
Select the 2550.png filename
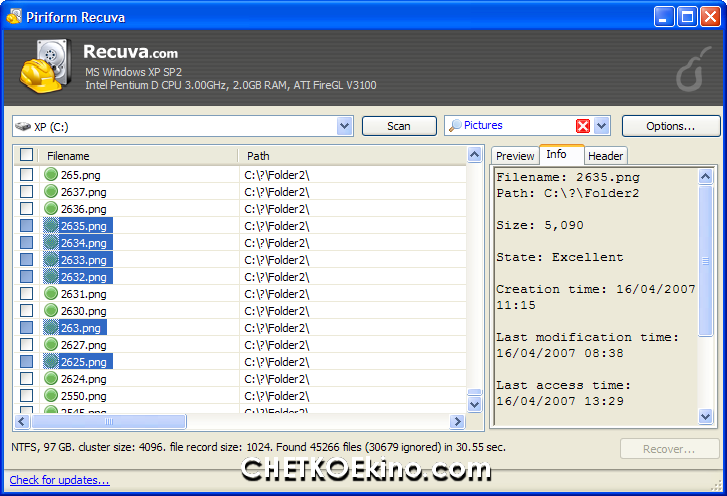click(83, 396)
